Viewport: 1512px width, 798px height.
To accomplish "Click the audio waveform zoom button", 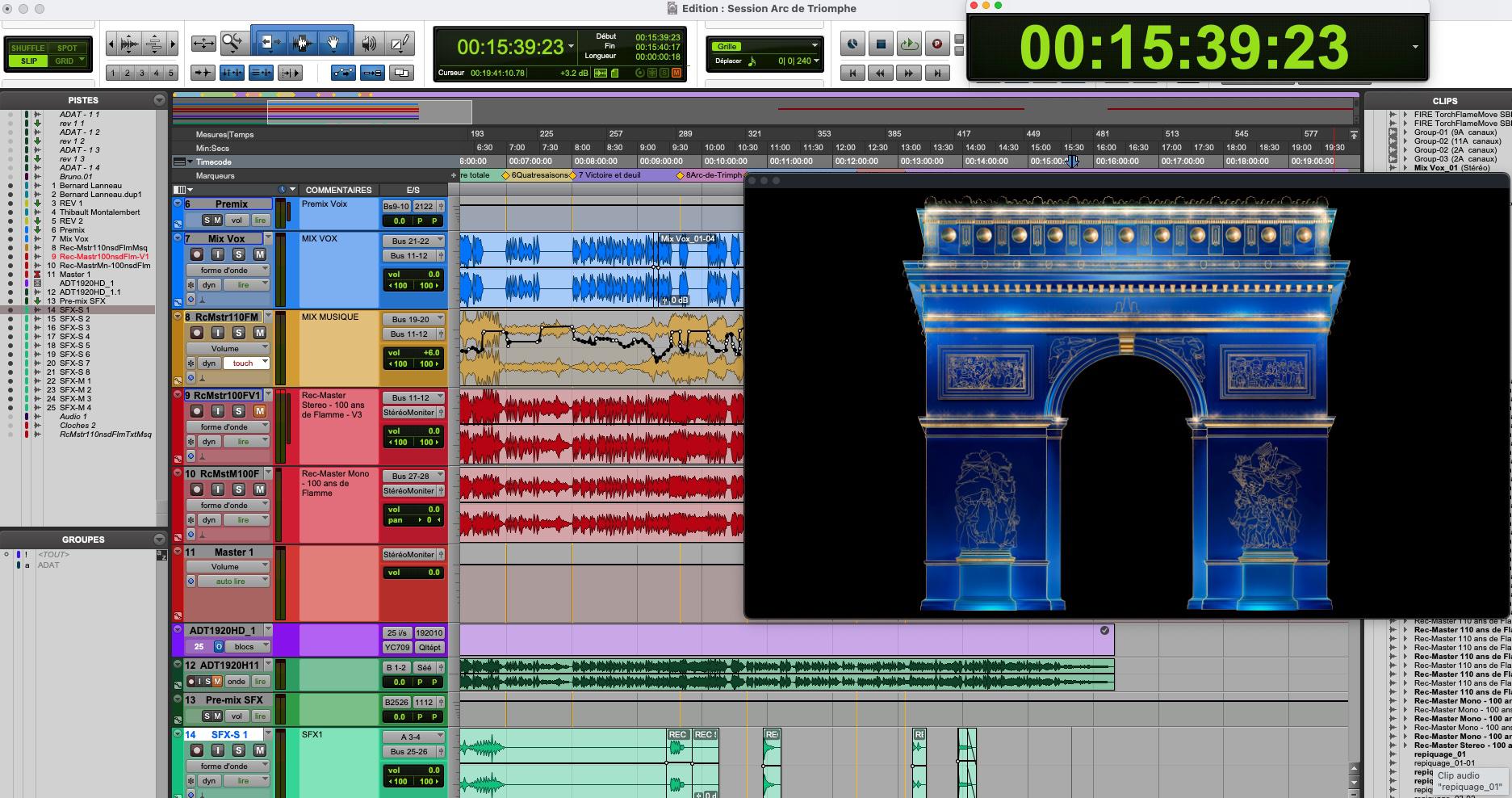I will pos(129,44).
